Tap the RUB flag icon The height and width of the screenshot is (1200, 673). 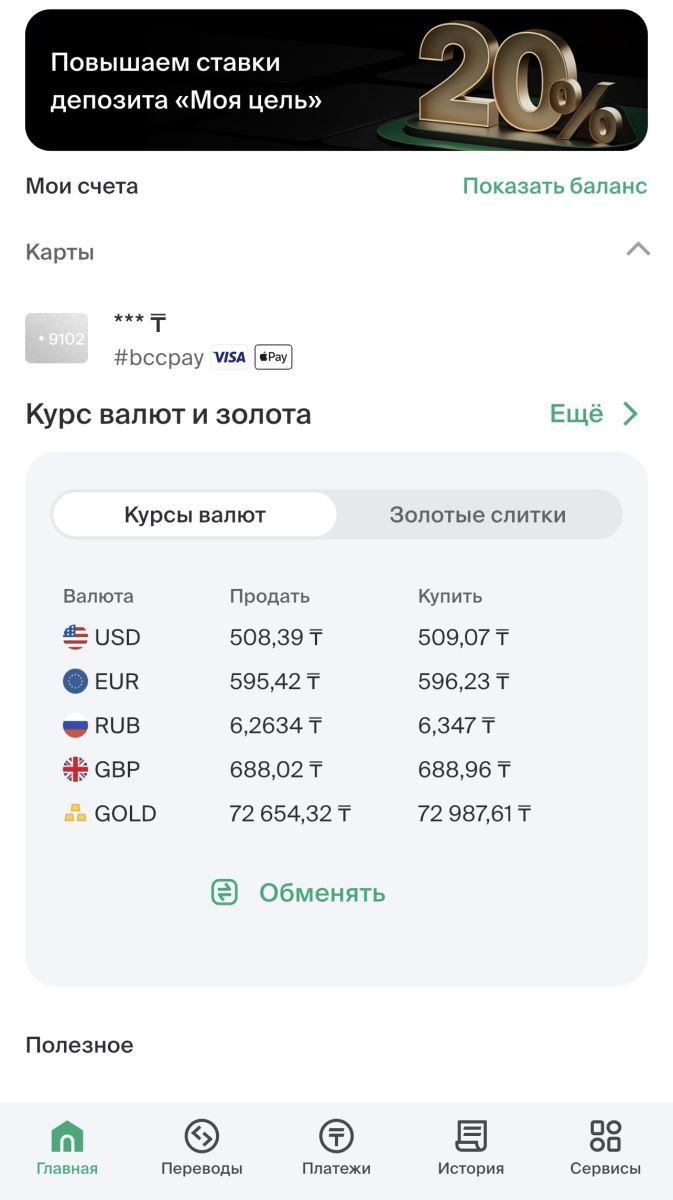pos(75,726)
